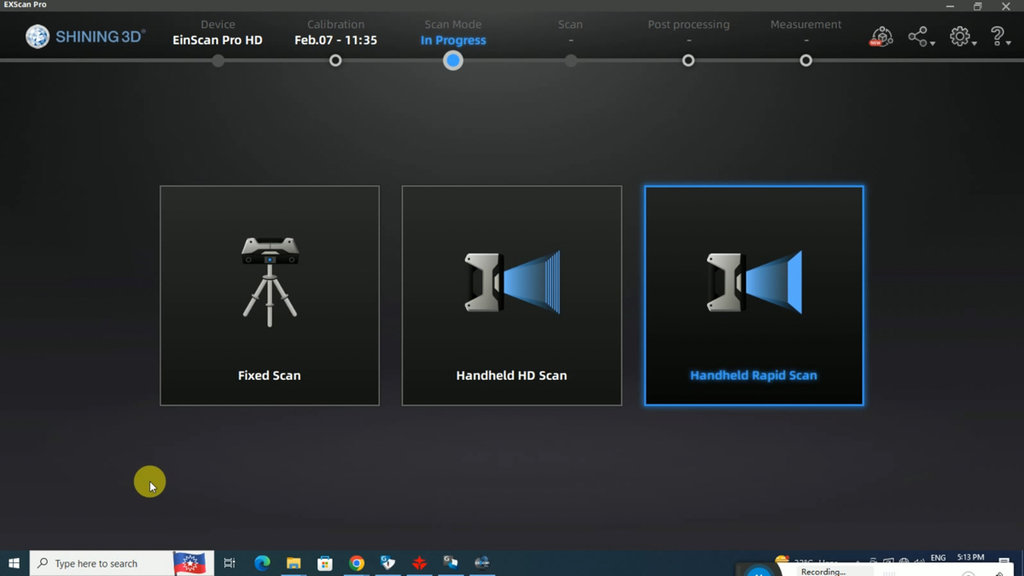Open File Explorer from the taskbar

(294, 563)
